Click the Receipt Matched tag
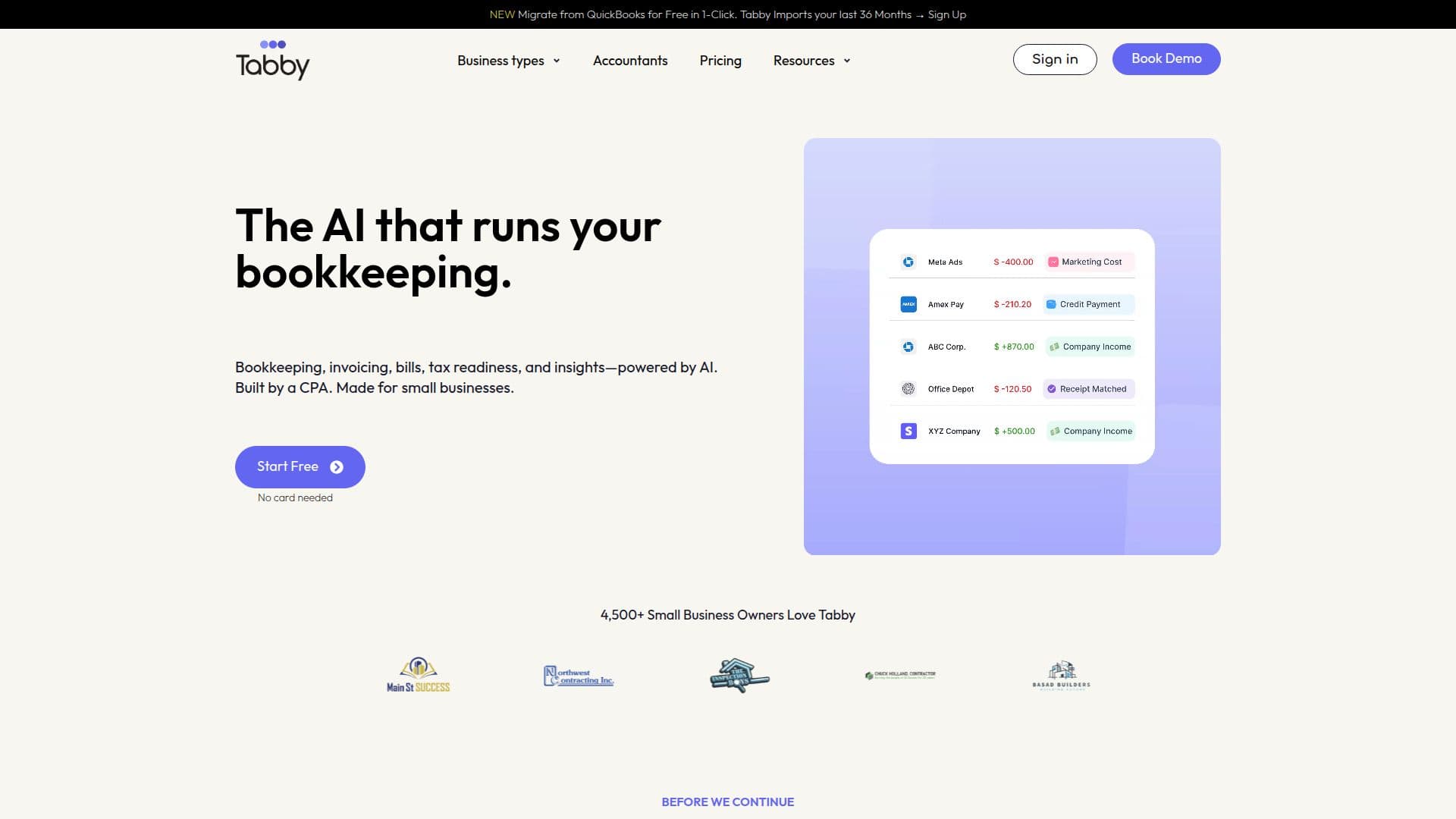This screenshot has height=819, width=1456. [x=1088, y=389]
